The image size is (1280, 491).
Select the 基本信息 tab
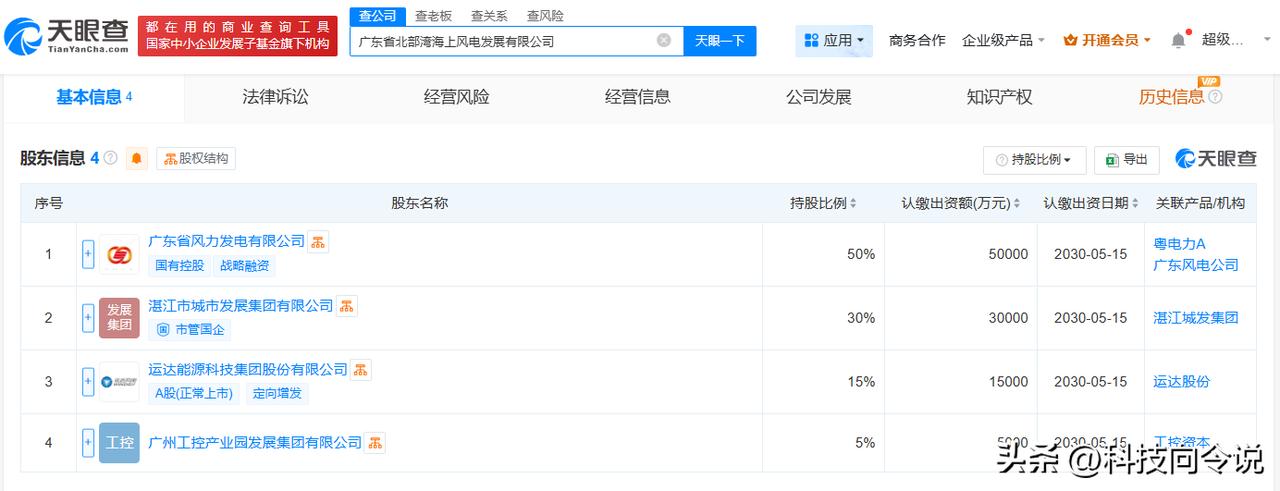click(x=94, y=97)
